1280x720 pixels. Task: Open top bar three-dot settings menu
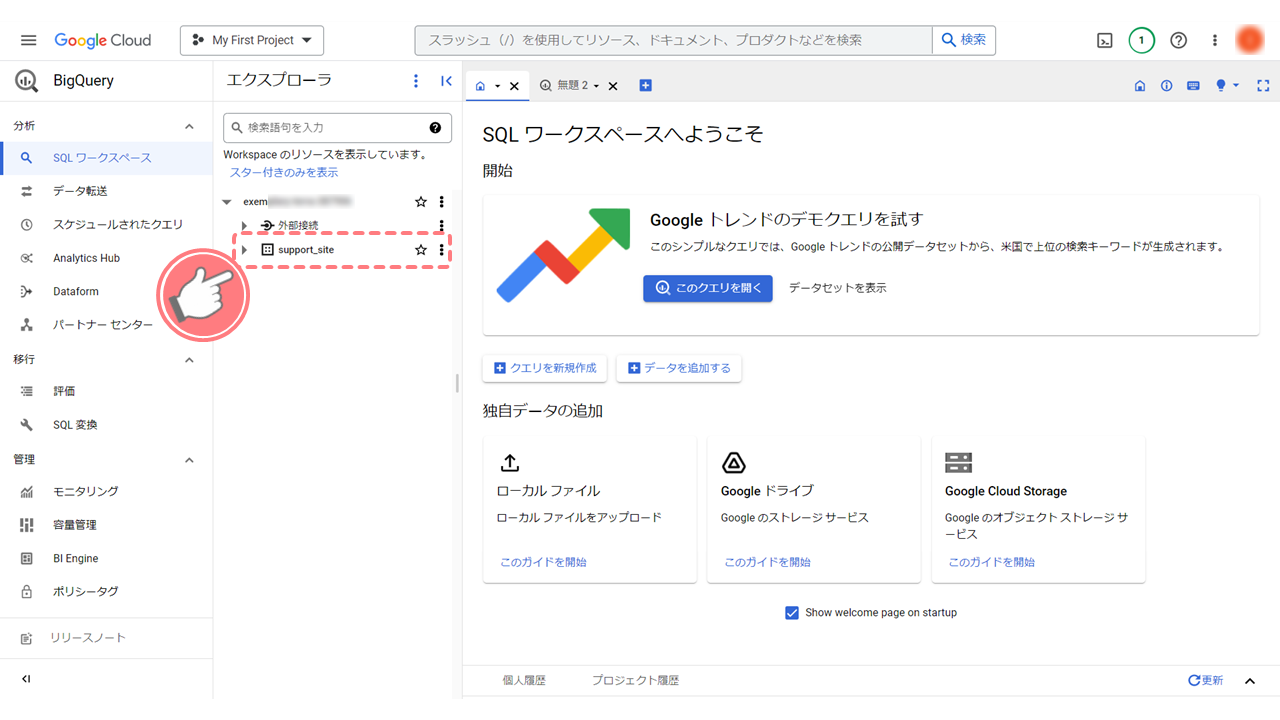(1215, 40)
